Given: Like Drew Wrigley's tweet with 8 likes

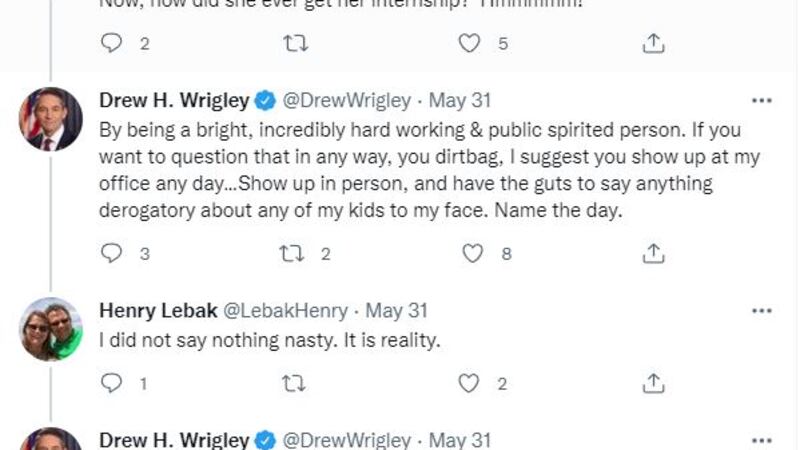Looking at the screenshot, I should coord(472,254).
